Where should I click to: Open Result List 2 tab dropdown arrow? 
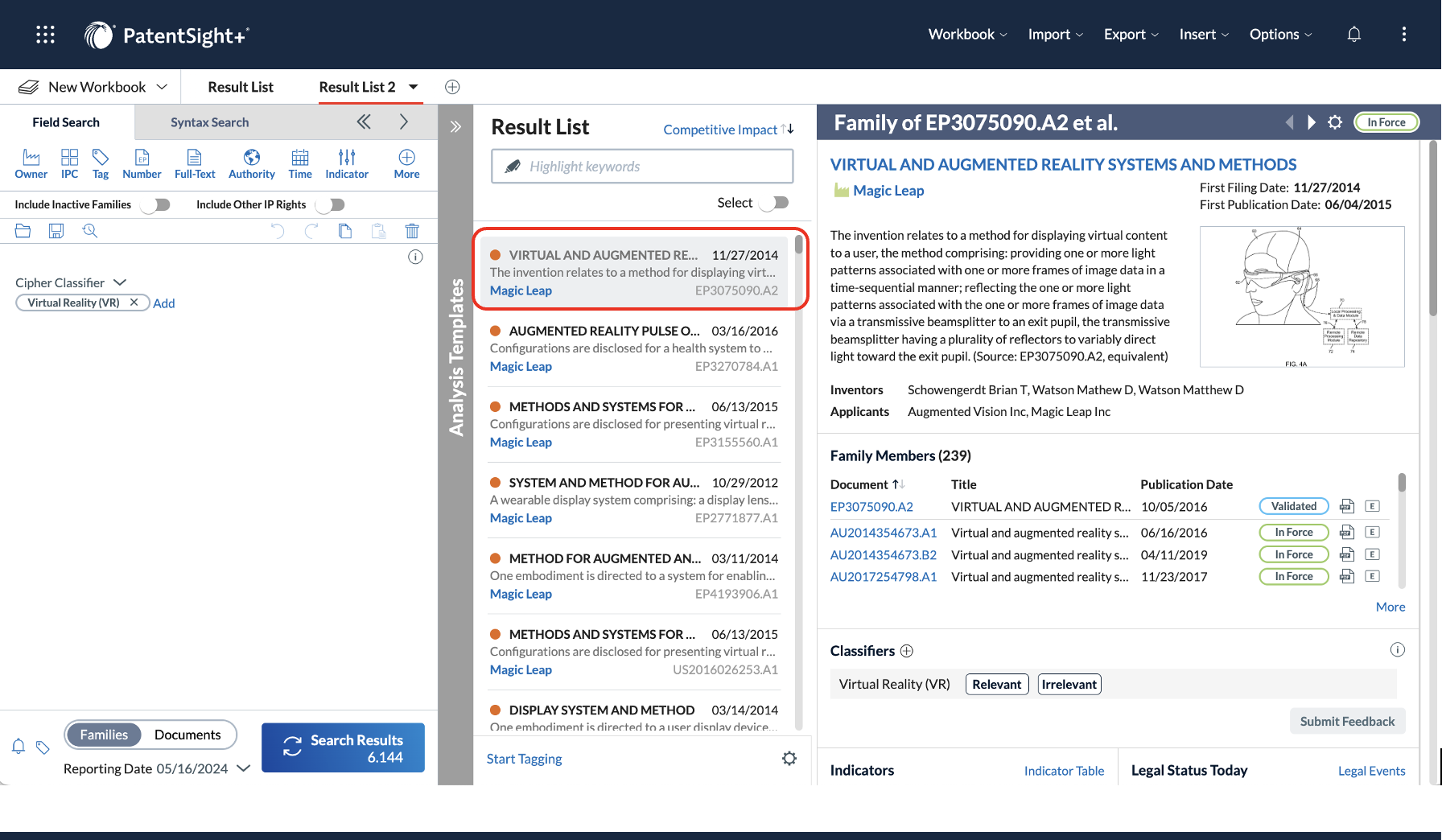click(x=414, y=87)
